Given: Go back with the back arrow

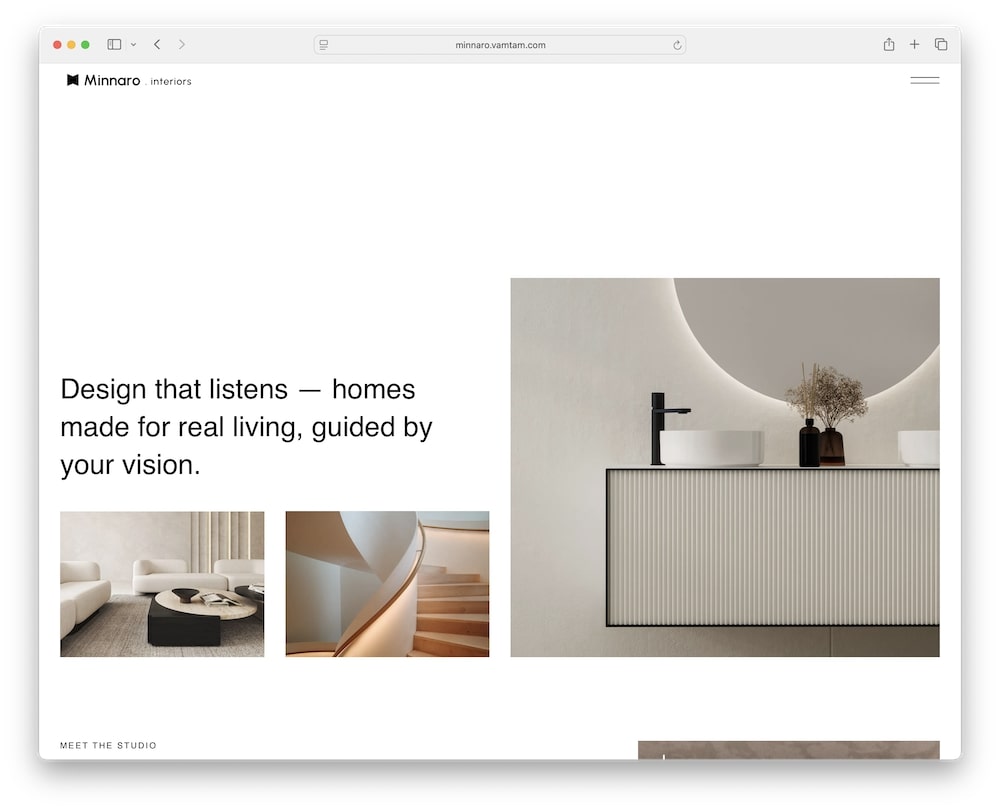Looking at the screenshot, I should pos(157,45).
